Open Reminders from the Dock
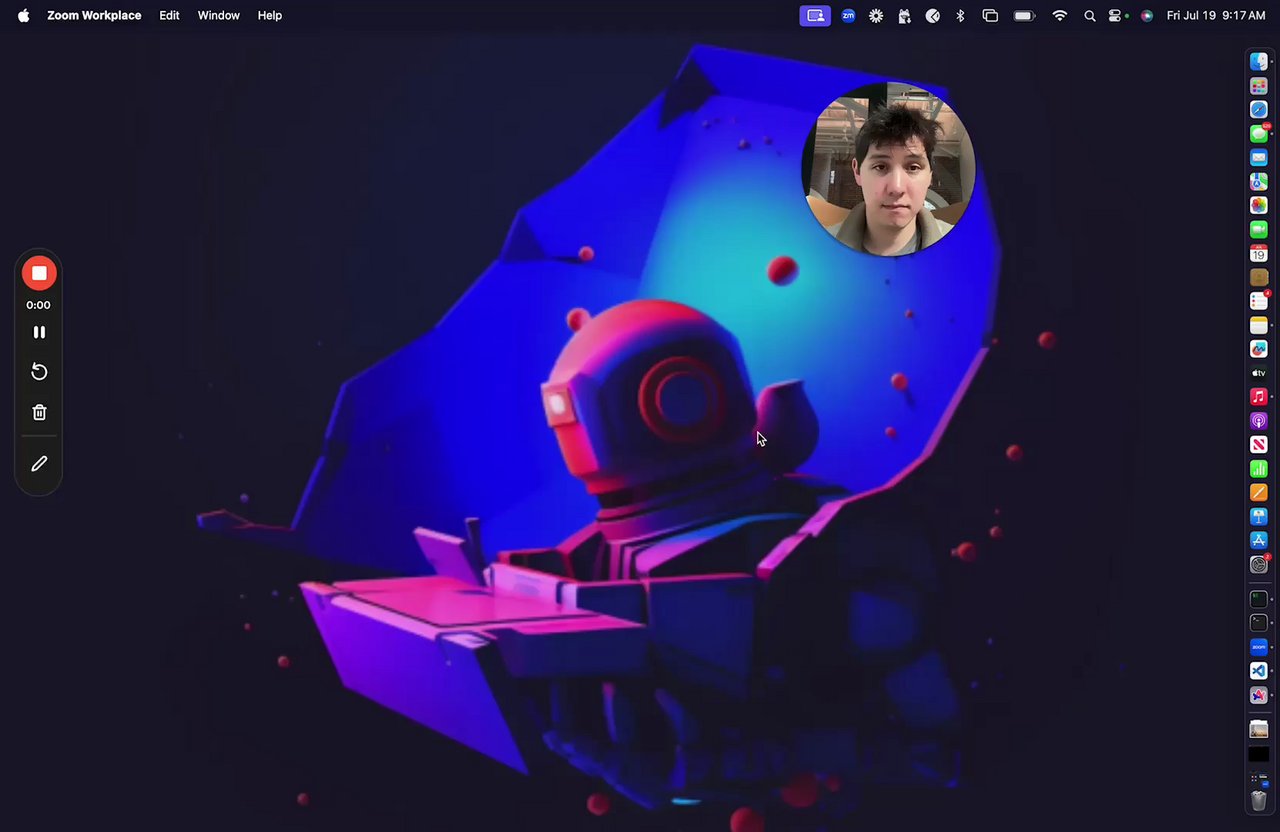The image size is (1280, 832). [1259, 301]
